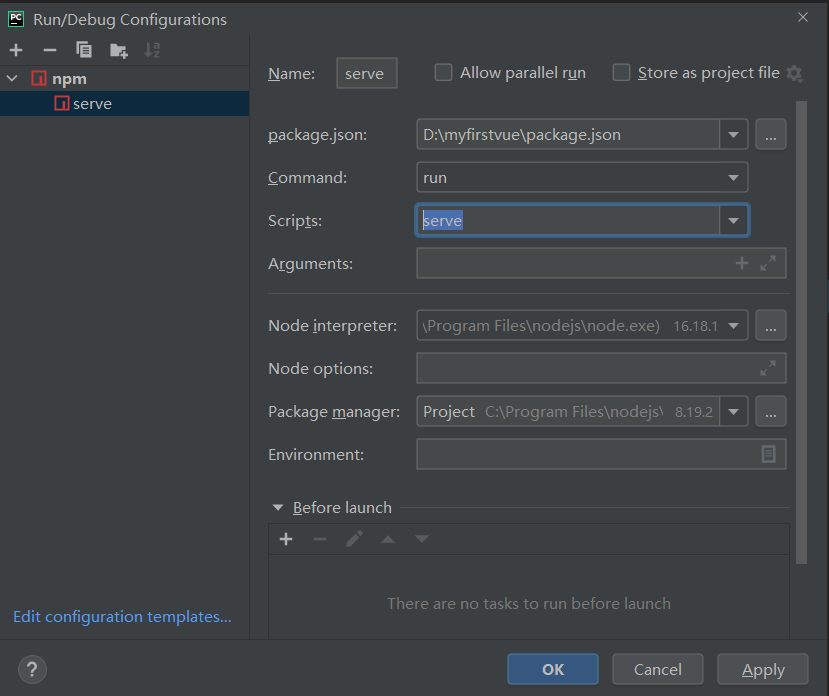
Task: Enable the Allow parallel run checkbox
Action: tap(443, 73)
